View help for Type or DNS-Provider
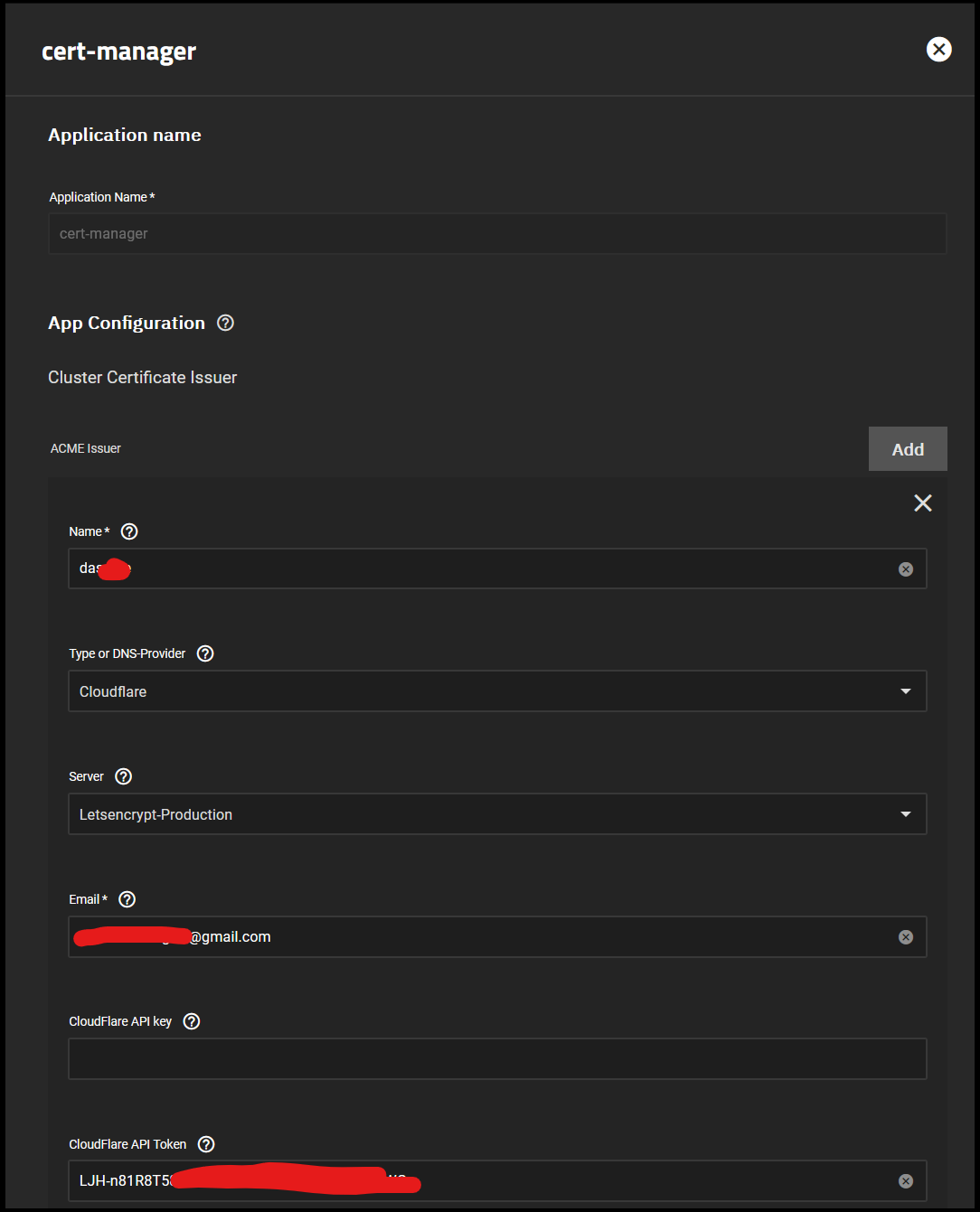This screenshot has width=980, height=1212. coord(204,653)
